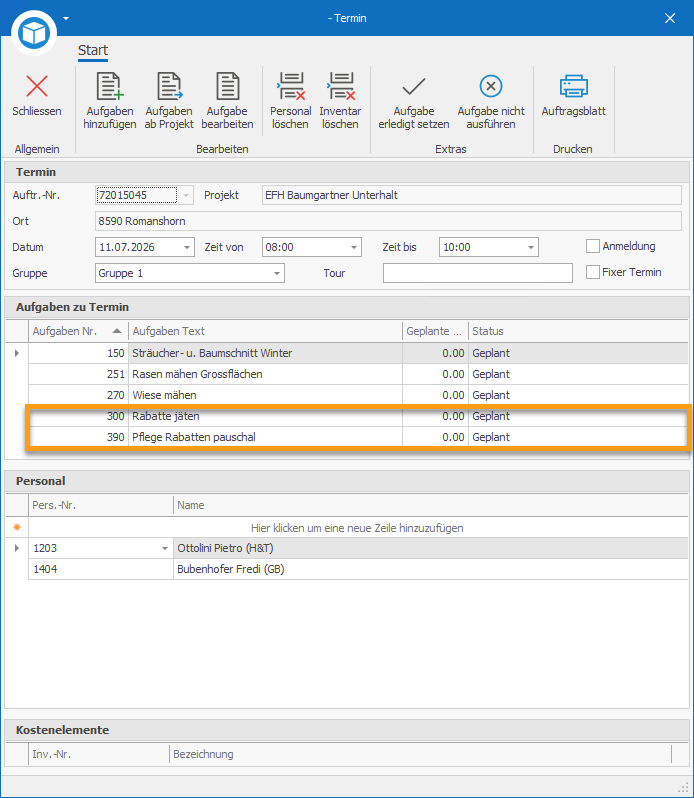
Task: Click Personal löschen icon
Action: click(x=291, y=86)
